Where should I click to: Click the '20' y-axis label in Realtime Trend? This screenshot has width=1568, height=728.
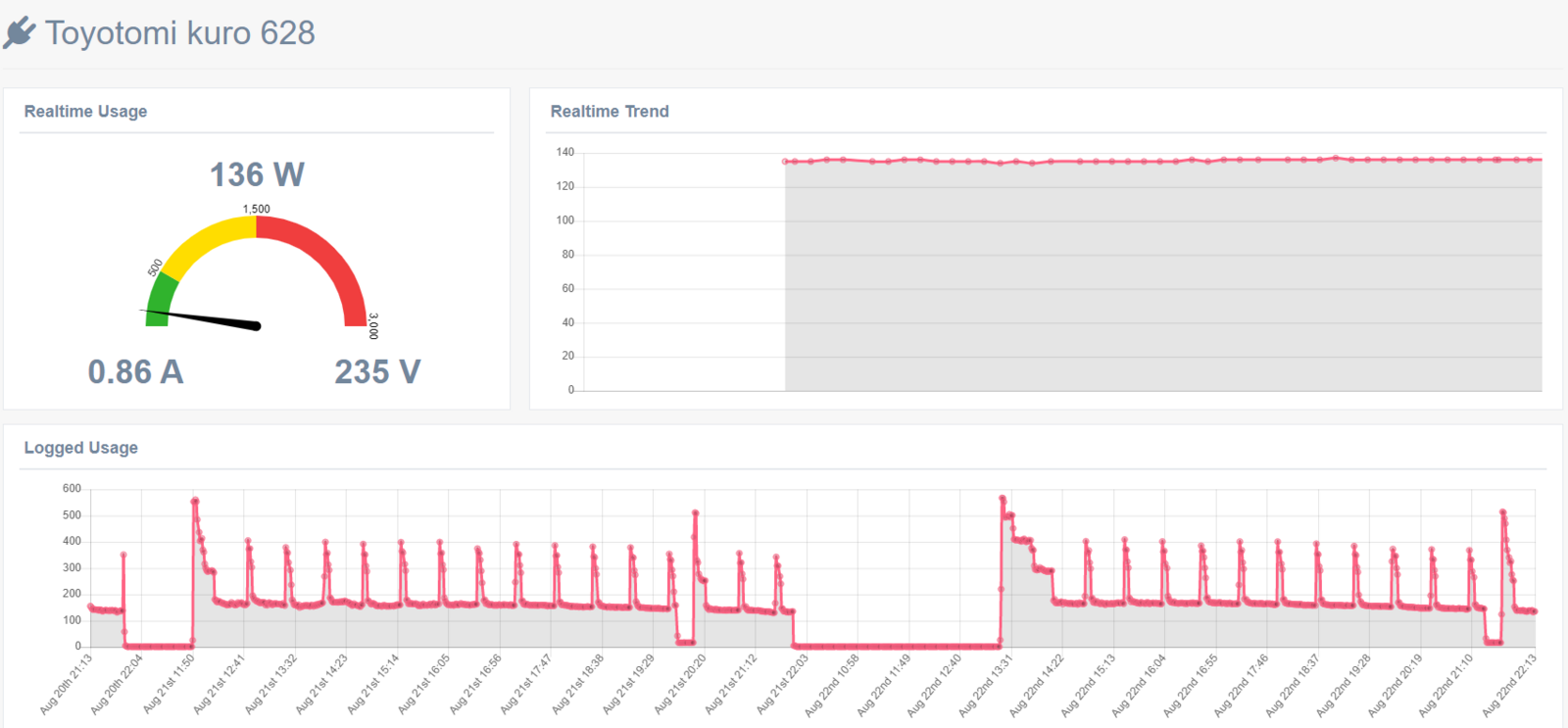click(x=568, y=356)
